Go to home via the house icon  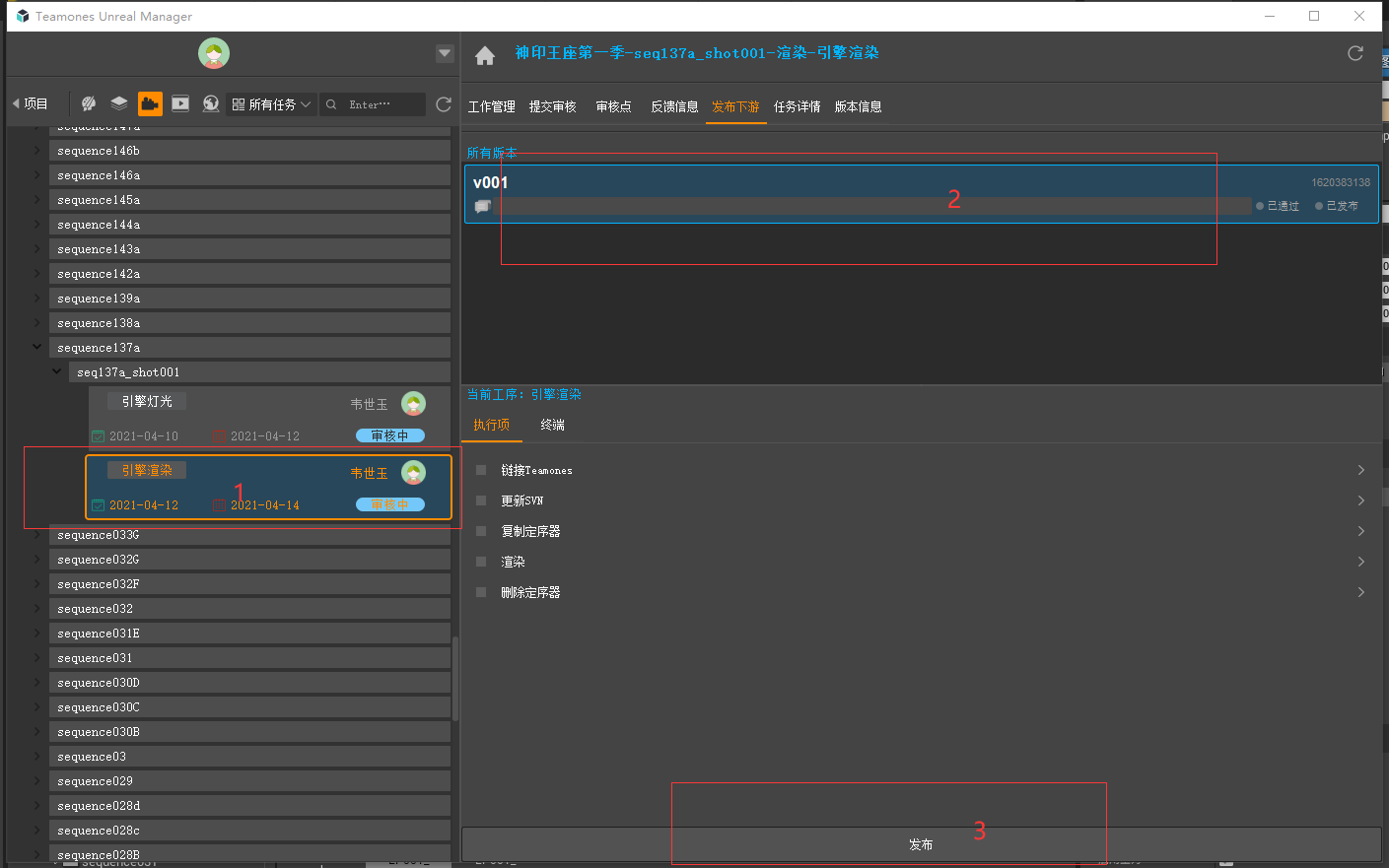[x=485, y=56]
